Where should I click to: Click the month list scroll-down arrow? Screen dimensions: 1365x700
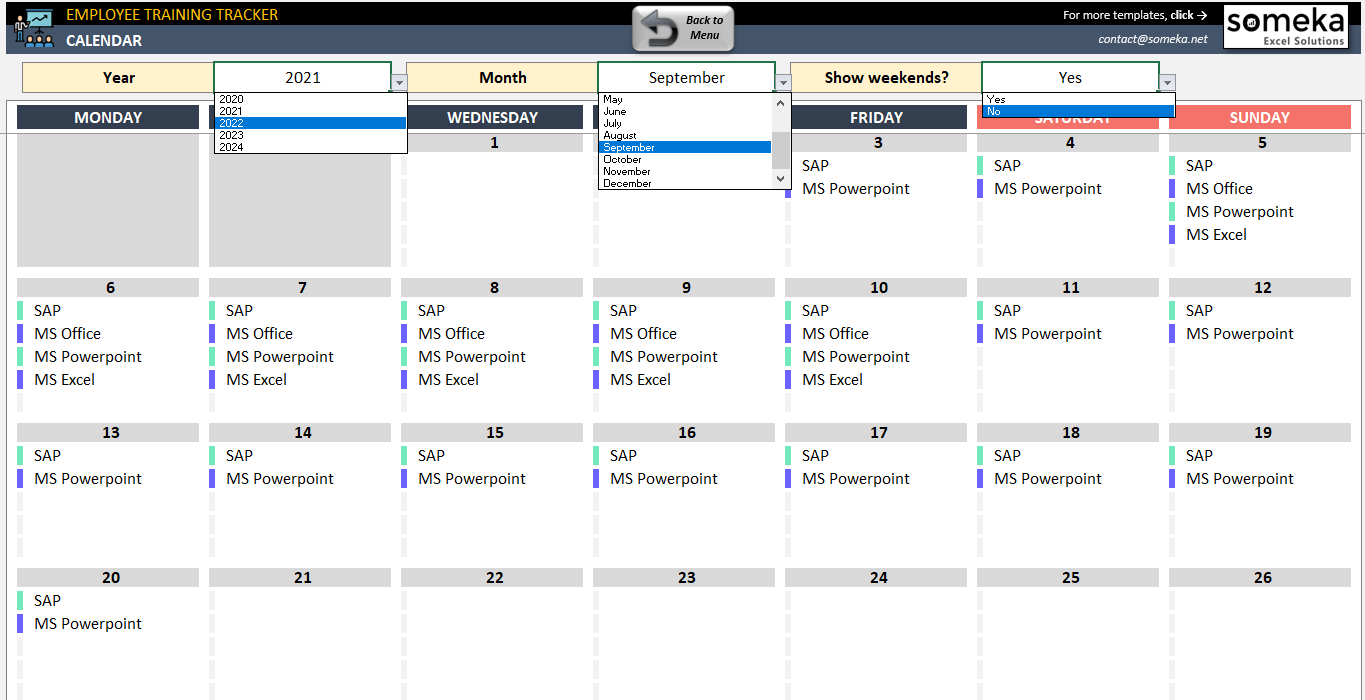[x=782, y=179]
